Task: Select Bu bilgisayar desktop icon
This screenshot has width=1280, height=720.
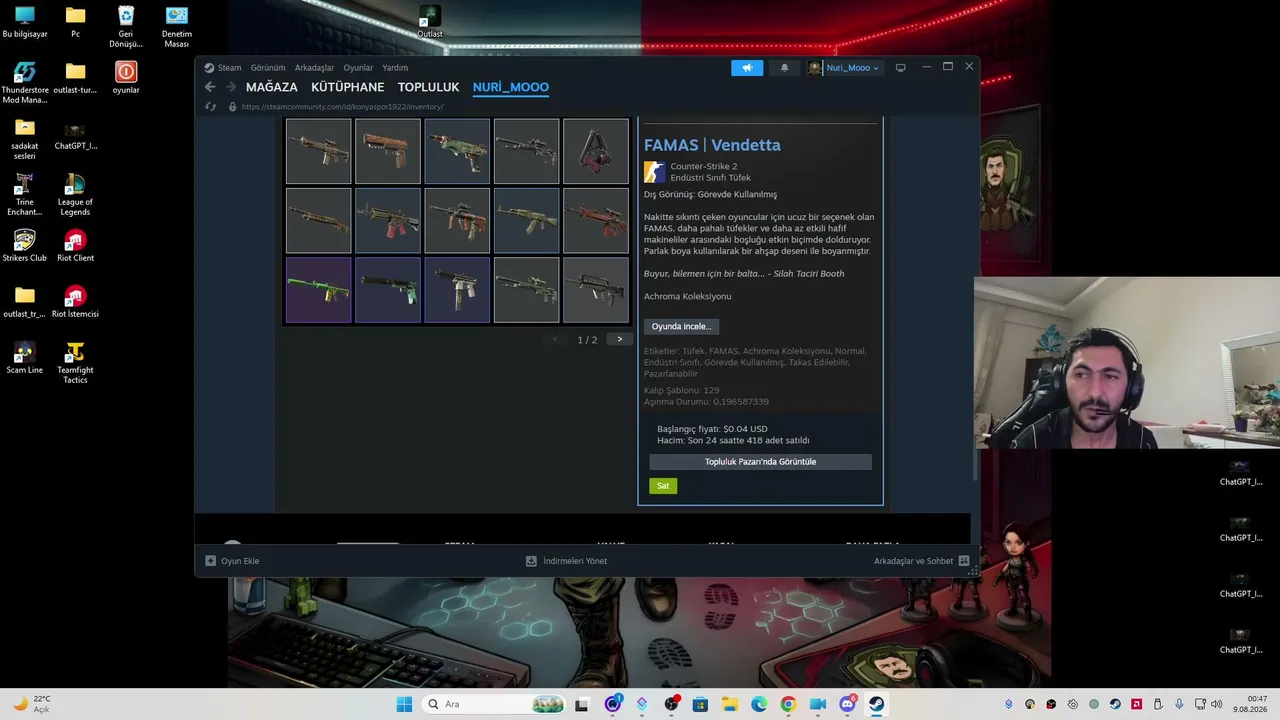Action: [x=25, y=22]
